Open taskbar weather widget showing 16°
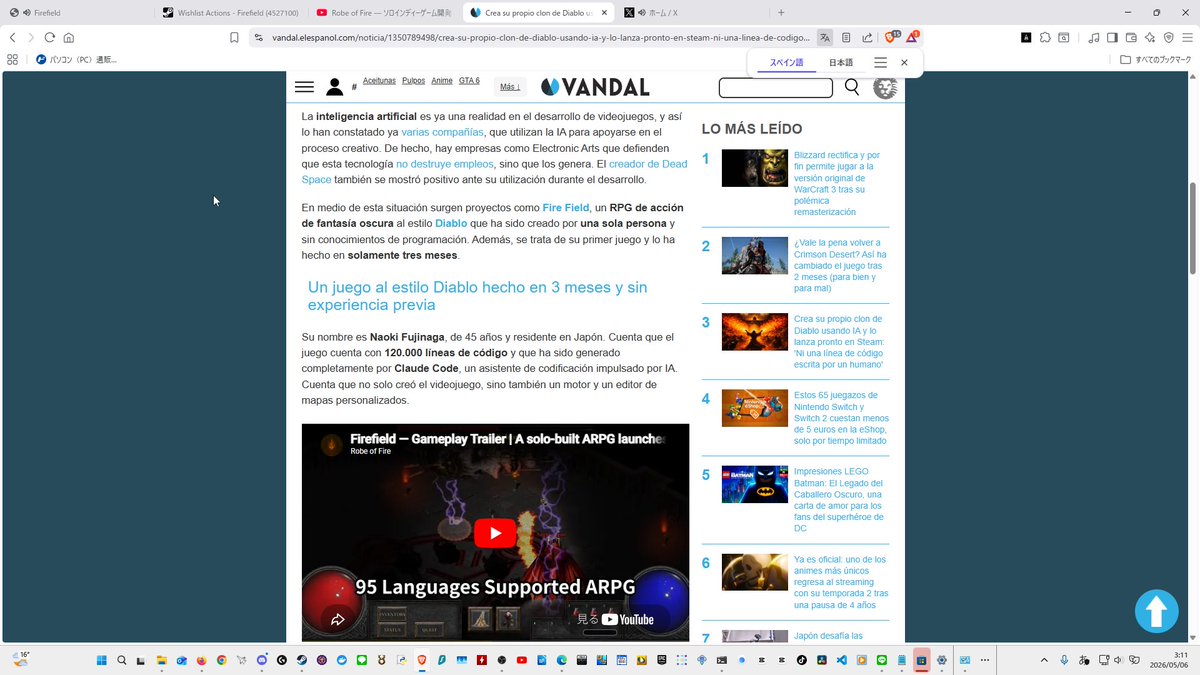 (21, 658)
